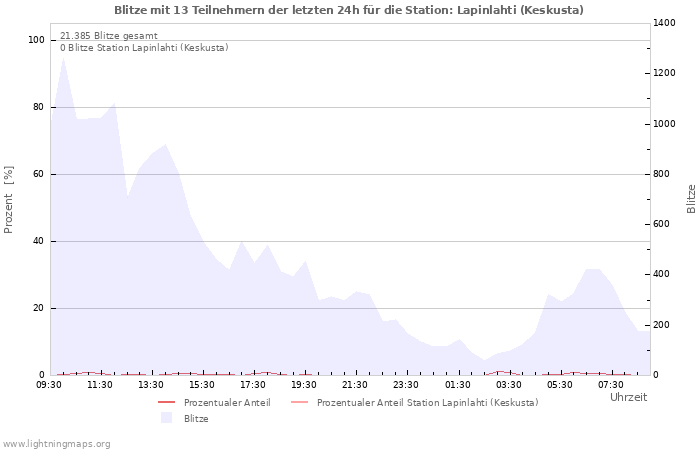Click the 23:30 time axis tick
Viewport: 700px width, 450px height.
[x=406, y=384]
